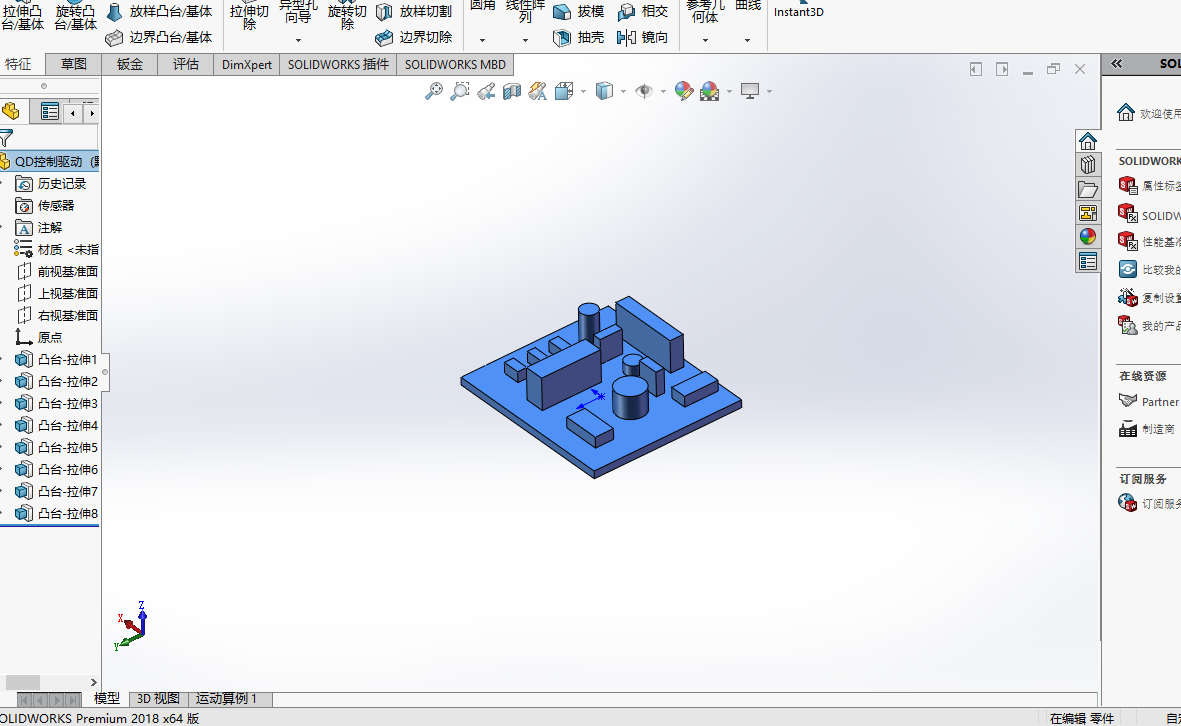
Task: Switch to the 评估 evaluate tab
Action: point(185,65)
